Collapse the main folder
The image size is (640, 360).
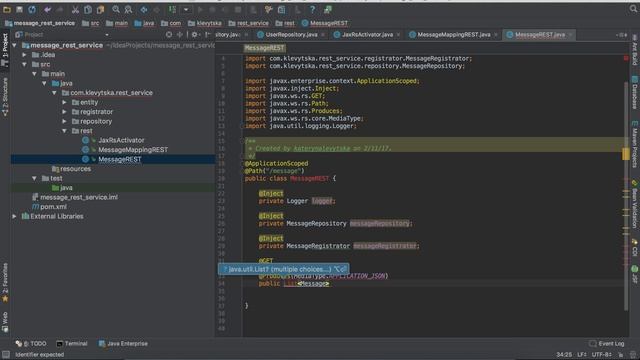tap(34, 74)
